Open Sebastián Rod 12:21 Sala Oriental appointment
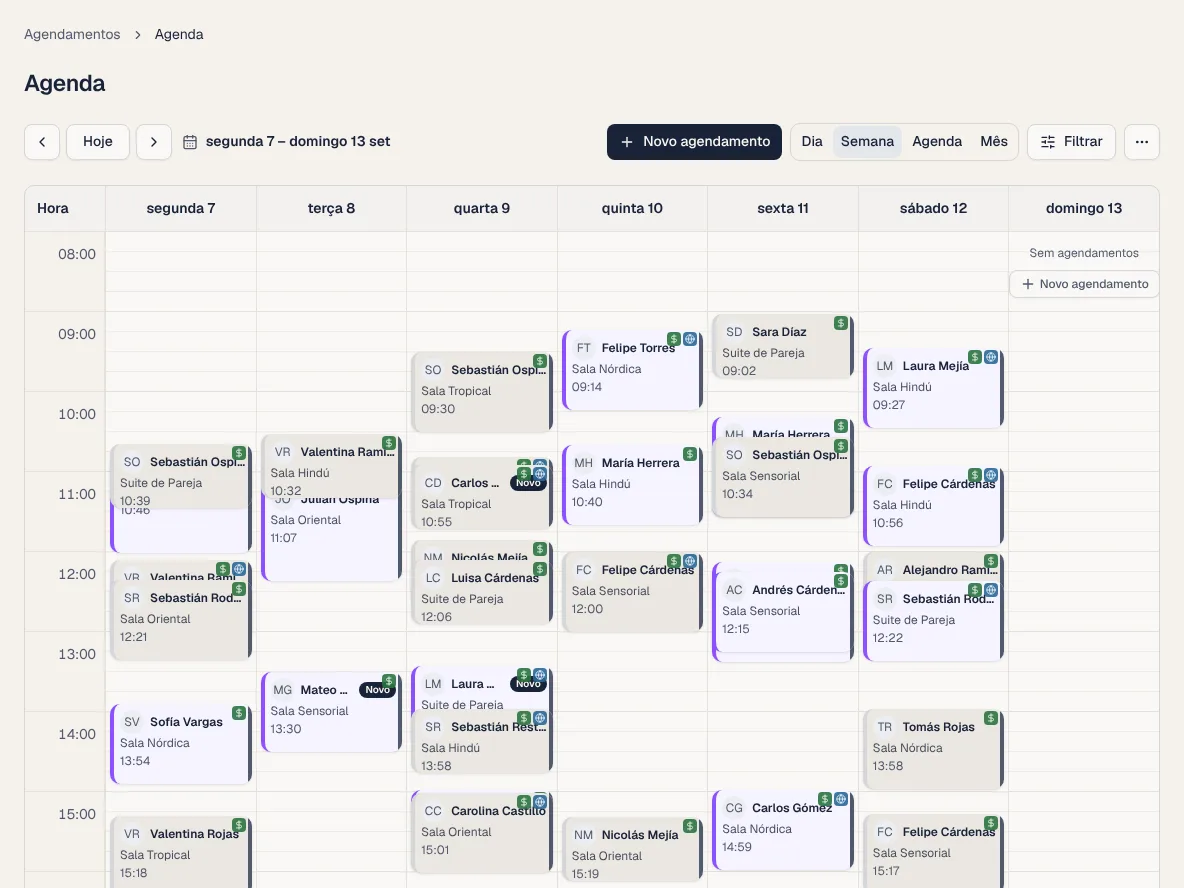This screenshot has width=1184, height=888. (x=180, y=621)
